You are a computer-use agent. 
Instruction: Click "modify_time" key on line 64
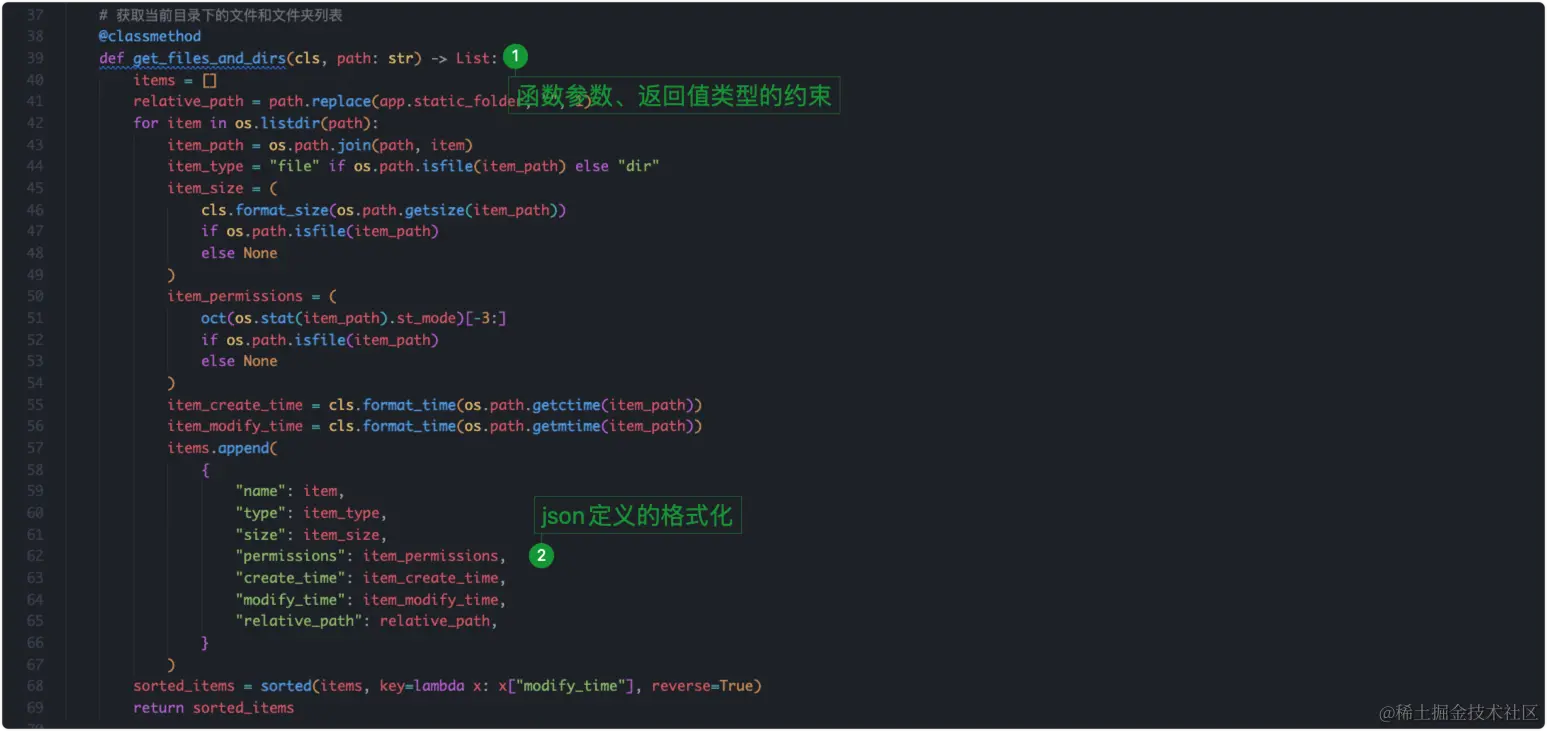(x=290, y=599)
